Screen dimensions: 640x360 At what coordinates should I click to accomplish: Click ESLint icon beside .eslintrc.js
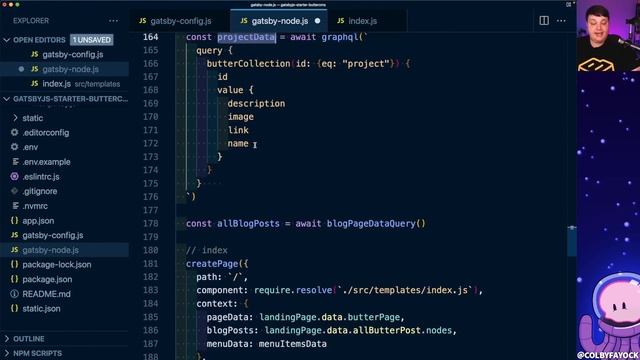coord(15,176)
